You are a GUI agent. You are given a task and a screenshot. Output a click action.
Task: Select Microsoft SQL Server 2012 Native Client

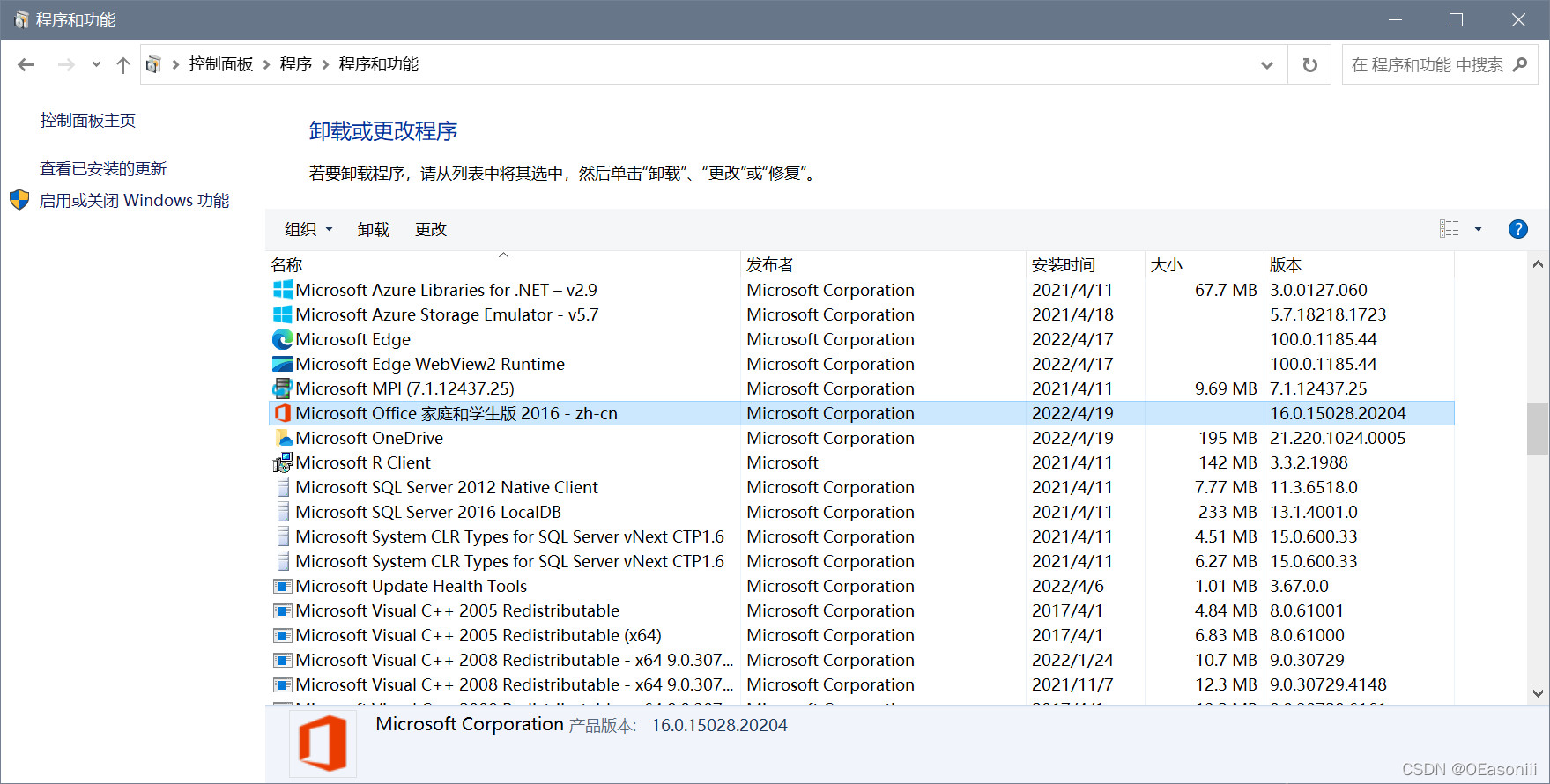(447, 487)
